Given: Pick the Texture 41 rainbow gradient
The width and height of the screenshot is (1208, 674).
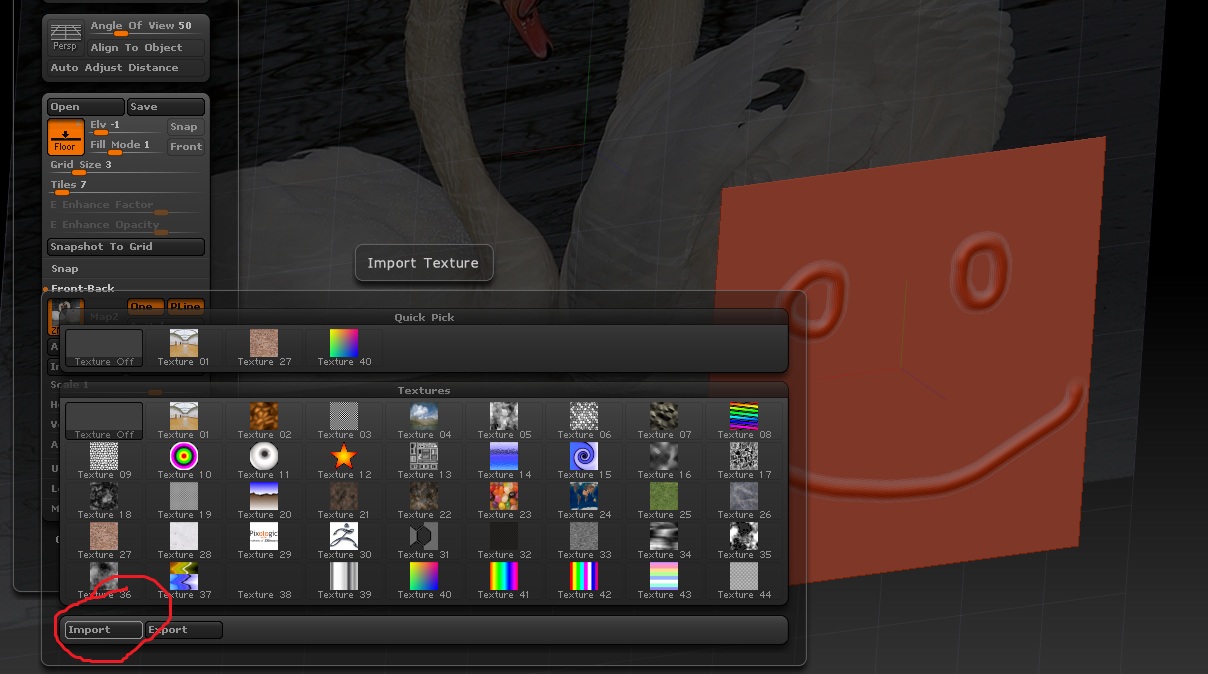Looking at the screenshot, I should pyautogui.click(x=504, y=581).
